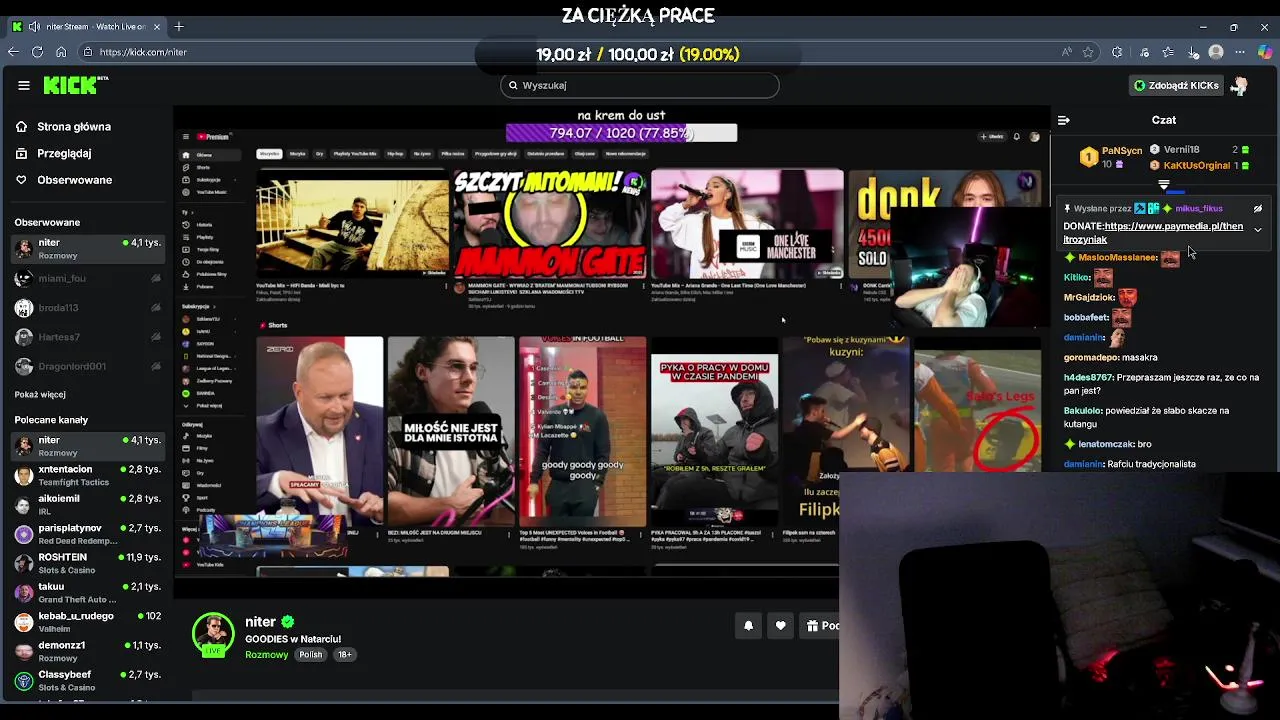
Task: Open the Miłość nie jest dla mnie short
Action: click(x=451, y=432)
